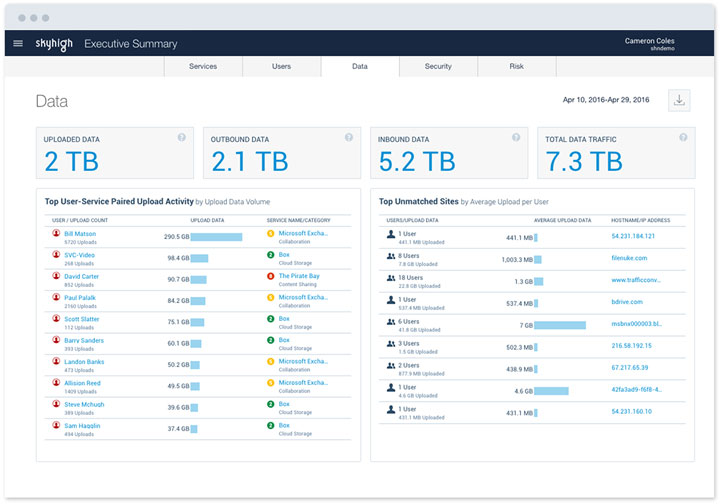Image resolution: width=720 pixels, height=504 pixels.
Task: Open the 216.58.192.15 IP address link
Action: (631, 346)
